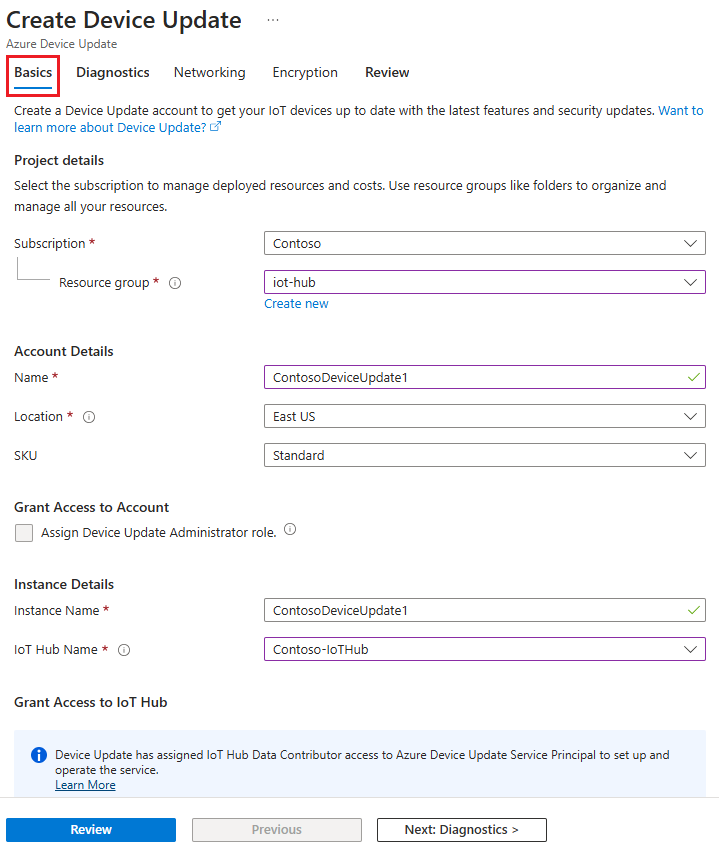
Task: Select the Diagnostics tab
Action: (x=112, y=72)
